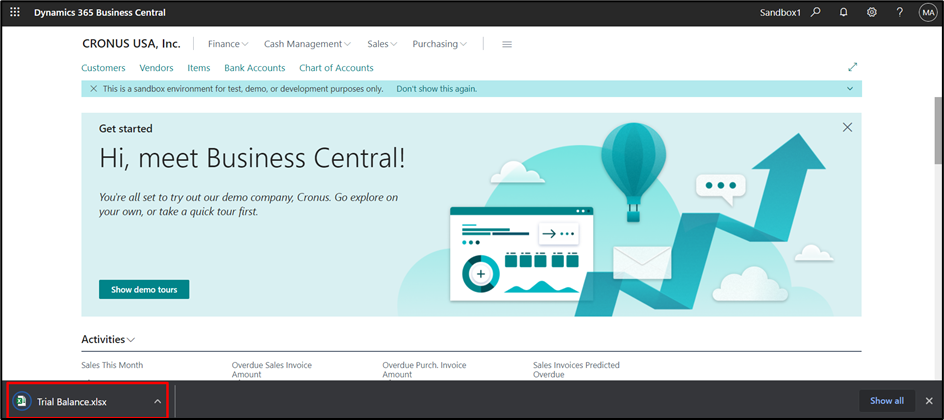Image resolution: width=944 pixels, height=420 pixels.
Task: Open the MA user account avatar
Action: (x=928, y=12)
